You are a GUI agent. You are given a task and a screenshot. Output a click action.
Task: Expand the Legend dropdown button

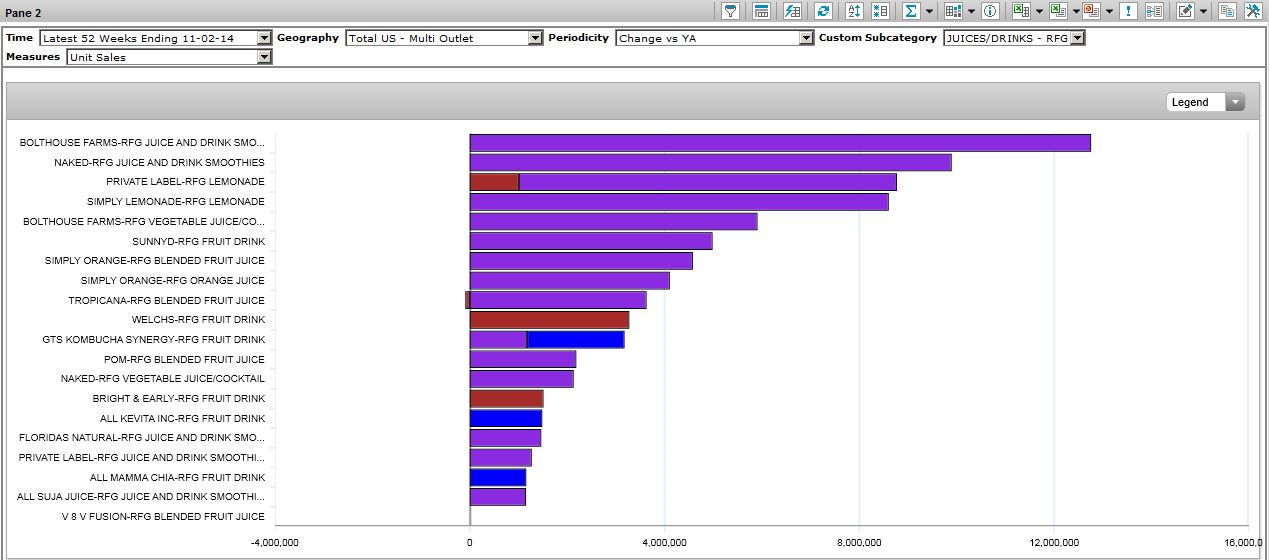click(x=1236, y=102)
